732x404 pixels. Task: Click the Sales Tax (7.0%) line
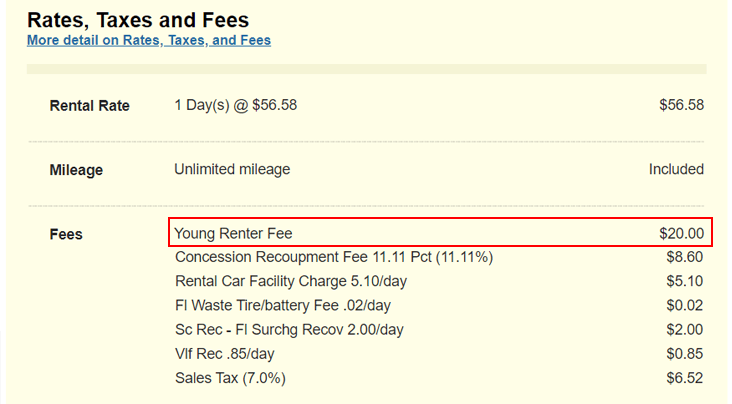[x=230, y=377]
